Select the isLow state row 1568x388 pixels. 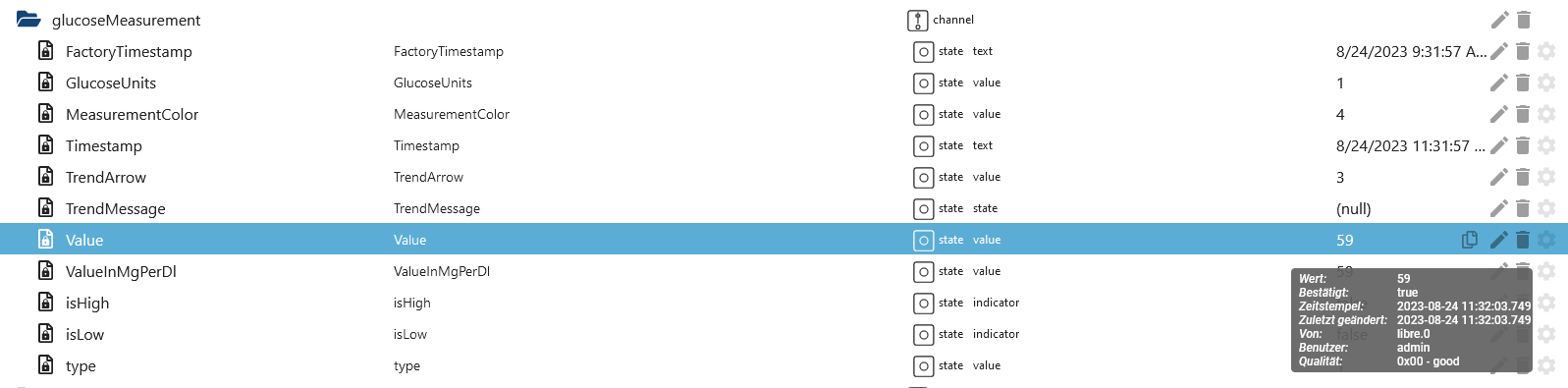tap(784, 334)
